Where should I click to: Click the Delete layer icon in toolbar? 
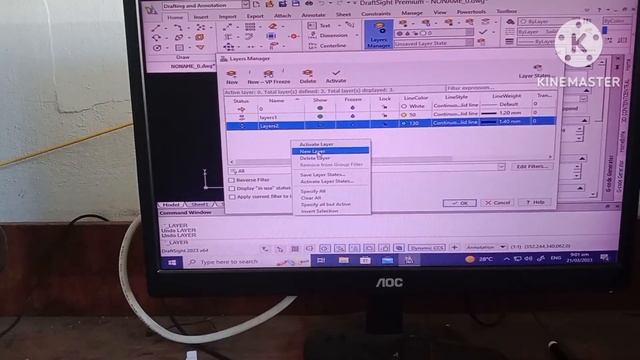tap(307, 73)
